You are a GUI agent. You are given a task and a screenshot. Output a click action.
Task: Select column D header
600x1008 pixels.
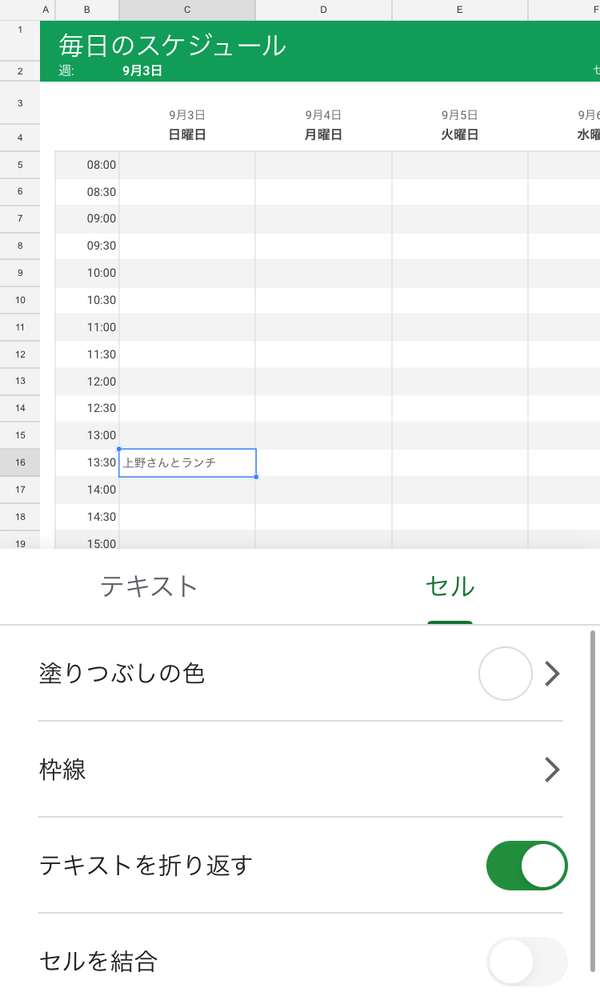pos(323,10)
